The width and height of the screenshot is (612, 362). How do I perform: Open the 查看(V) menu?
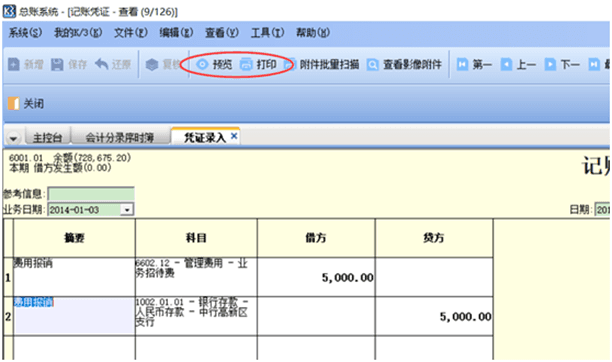[x=222, y=33]
